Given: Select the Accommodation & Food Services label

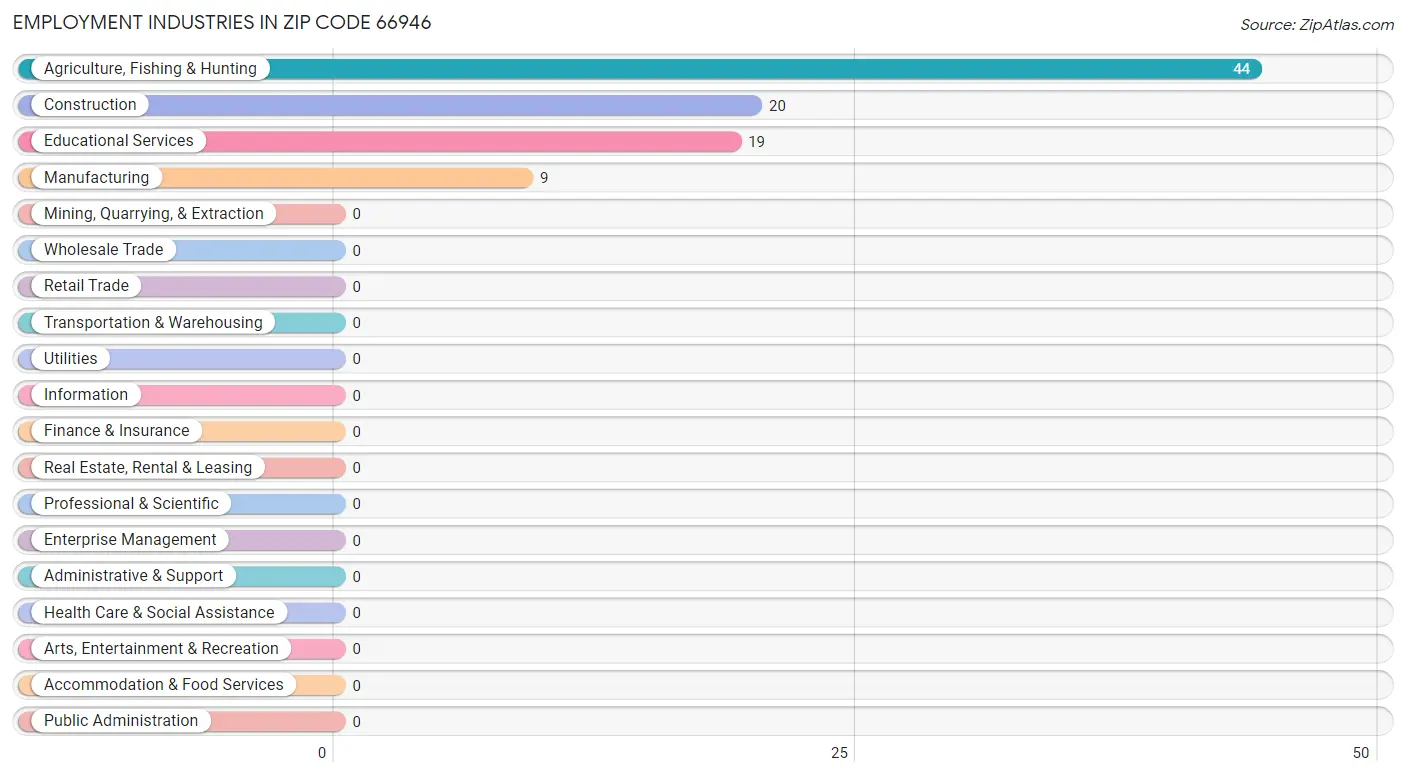Looking at the screenshot, I should click(164, 685).
